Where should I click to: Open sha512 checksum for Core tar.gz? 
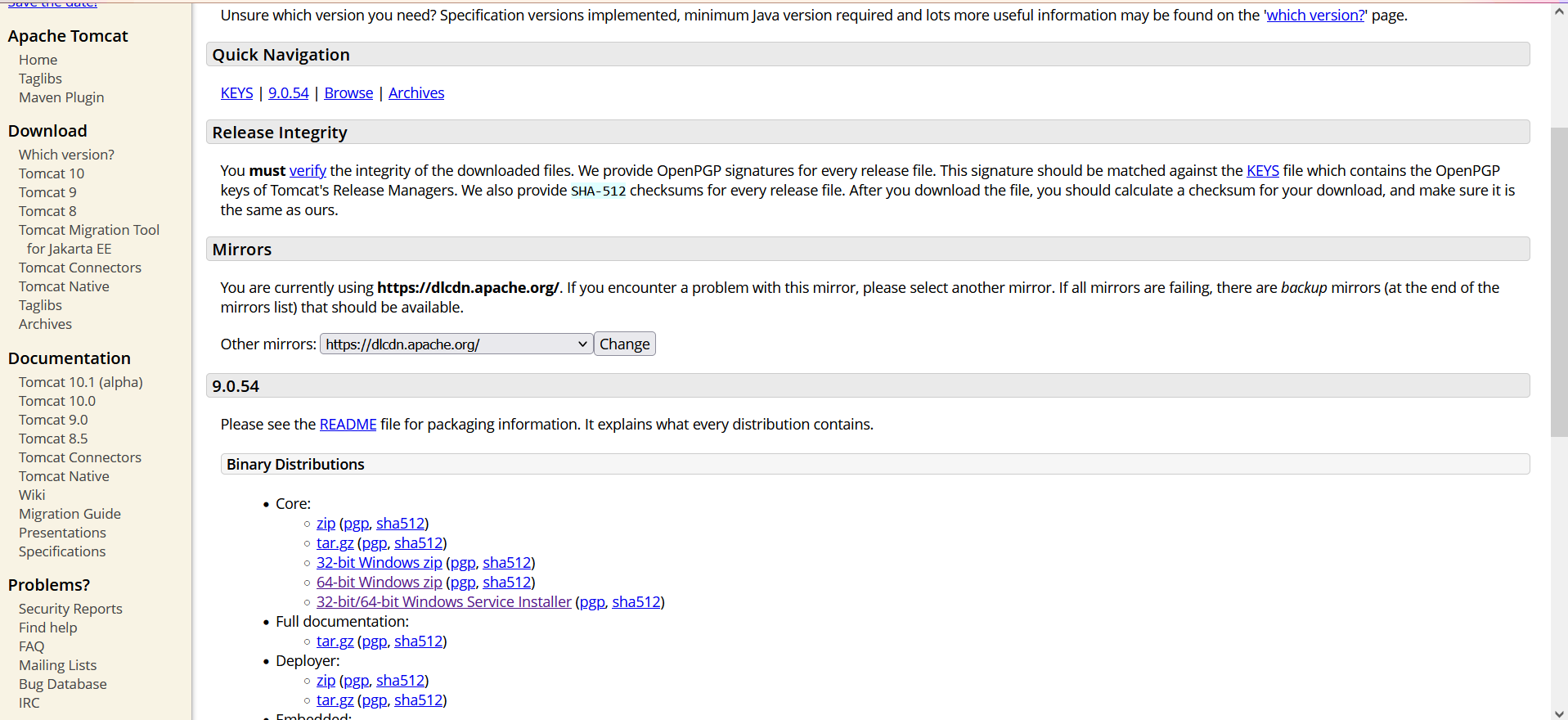point(419,542)
